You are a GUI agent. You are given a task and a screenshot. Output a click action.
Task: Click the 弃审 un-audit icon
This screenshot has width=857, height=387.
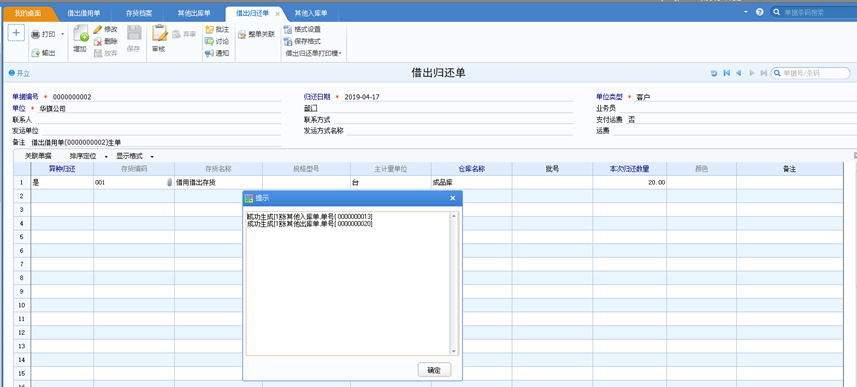177,34
